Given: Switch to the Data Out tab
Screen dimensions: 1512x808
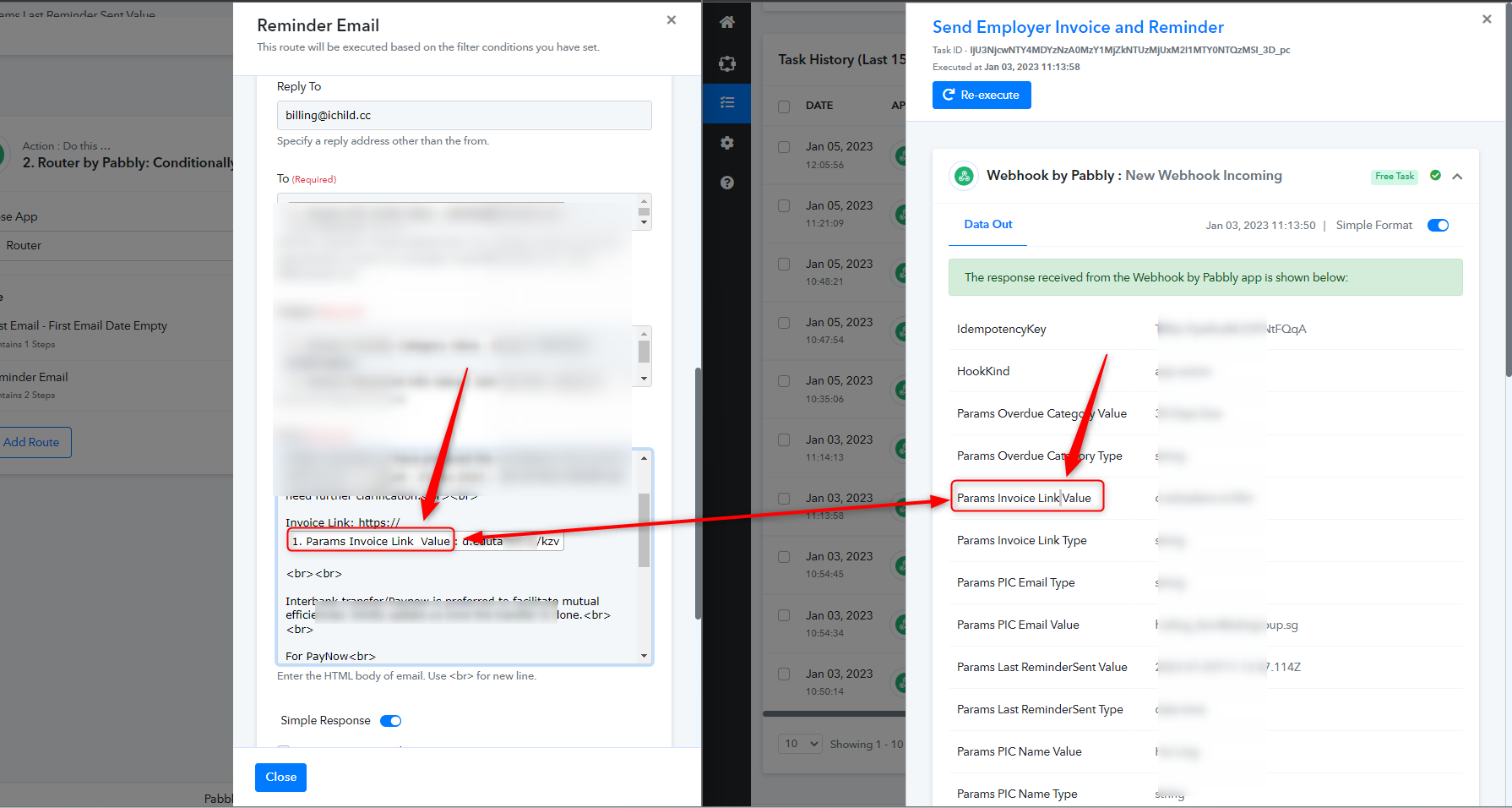Looking at the screenshot, I should pos(987,225).
